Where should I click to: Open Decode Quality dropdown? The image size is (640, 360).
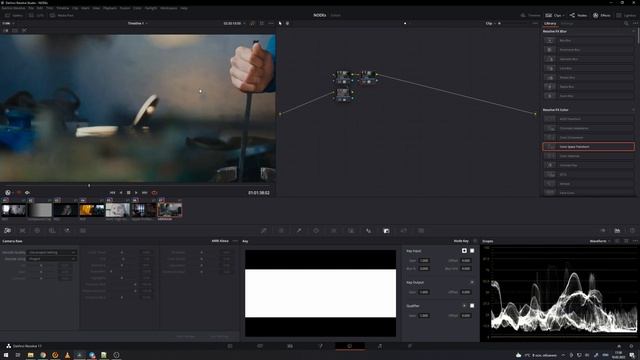coord(51,253)
